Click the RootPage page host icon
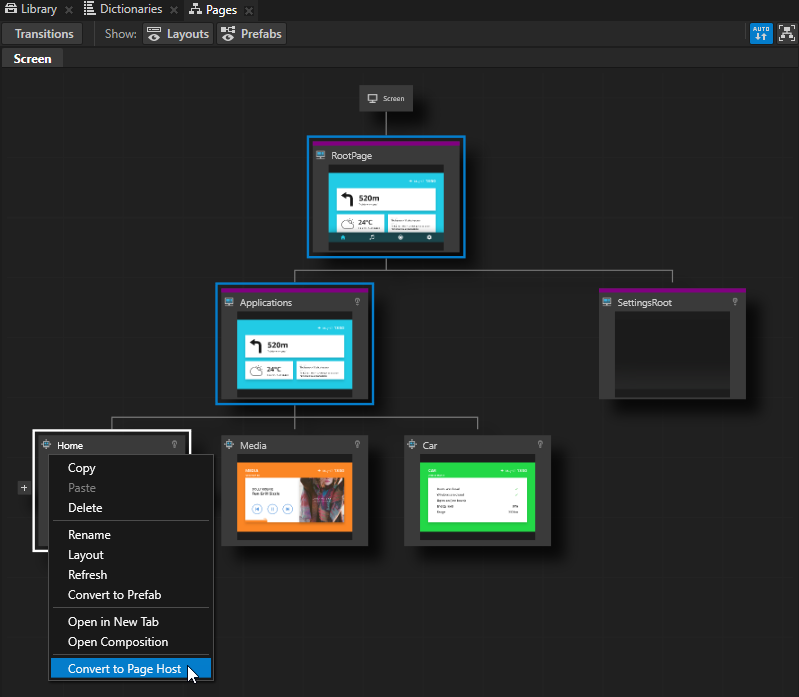799x697 pixels. (x=321, y=156)
